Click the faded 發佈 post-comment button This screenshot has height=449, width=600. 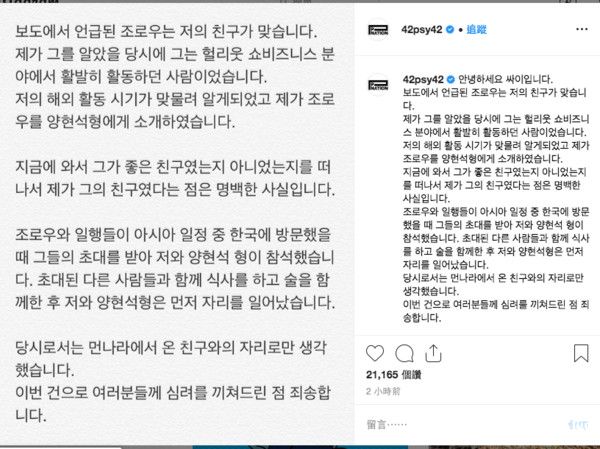point(578,425)
